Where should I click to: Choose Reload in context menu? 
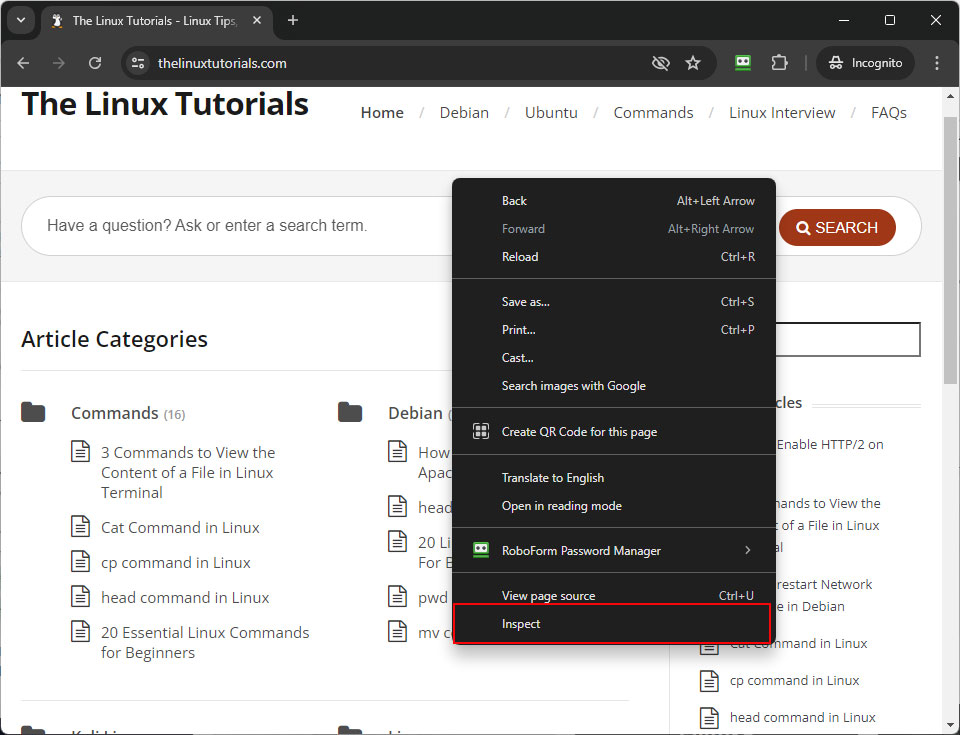click(x=614, y=257)
